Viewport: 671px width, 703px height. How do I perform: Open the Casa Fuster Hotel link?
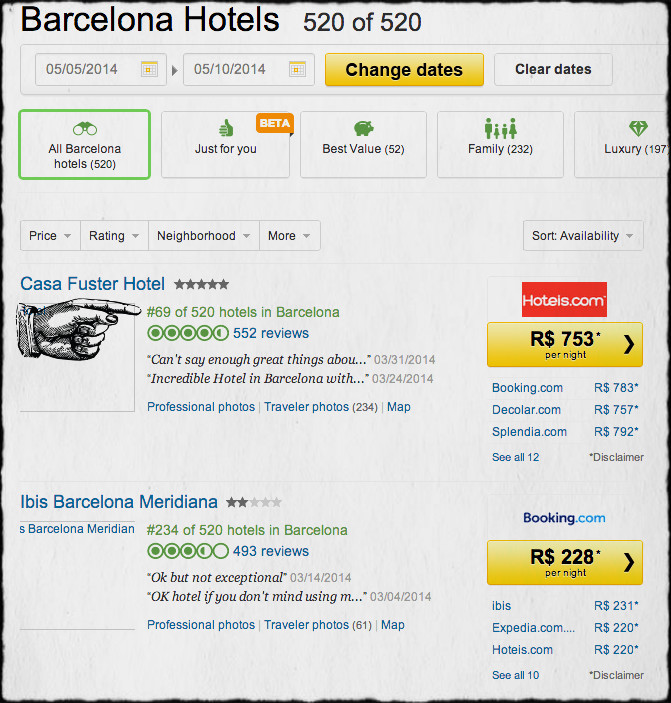[93, 284]
